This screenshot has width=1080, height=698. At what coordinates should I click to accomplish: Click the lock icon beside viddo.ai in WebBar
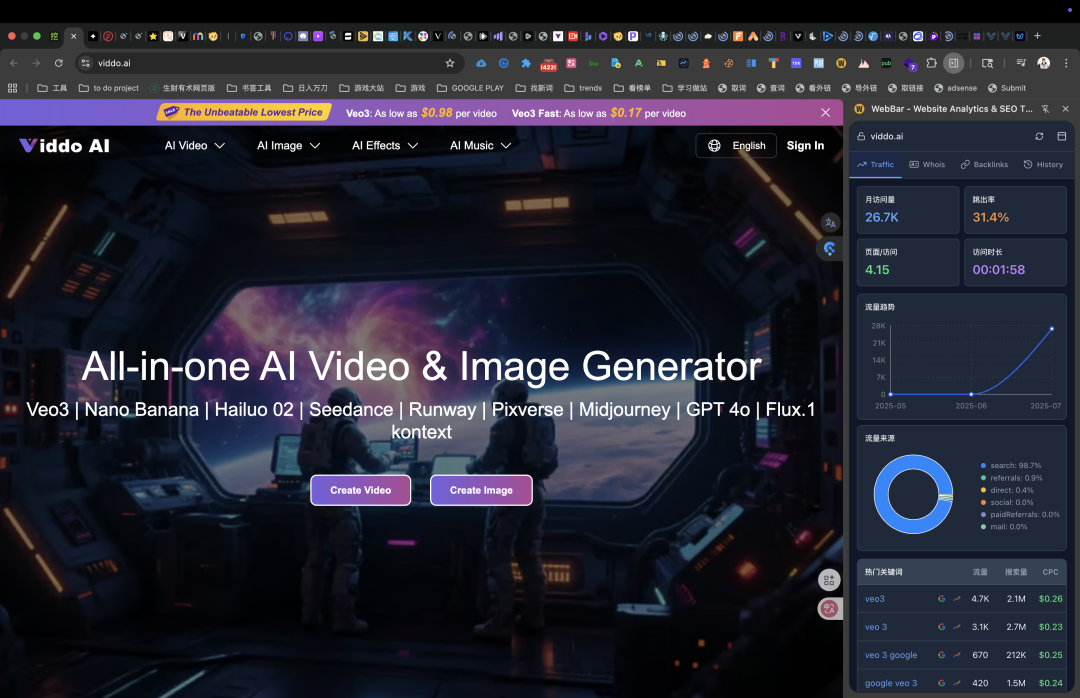(861, 136)
